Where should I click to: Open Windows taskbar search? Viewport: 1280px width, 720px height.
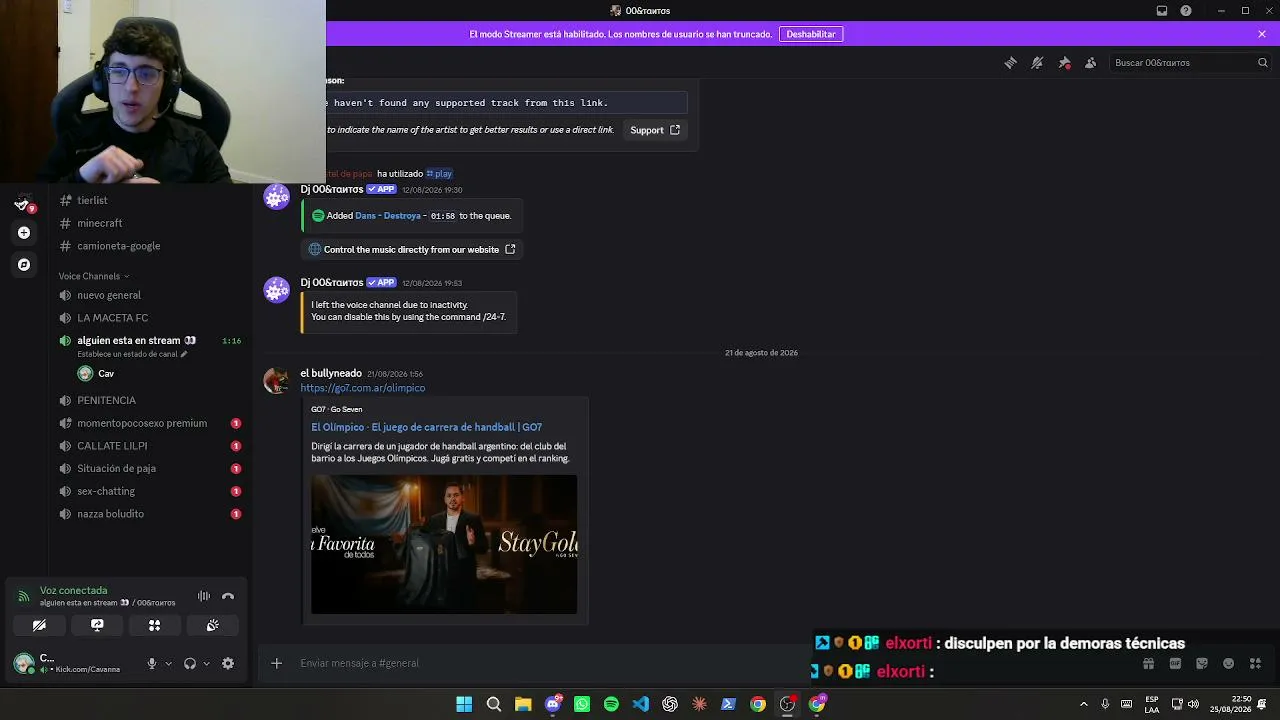493,704
